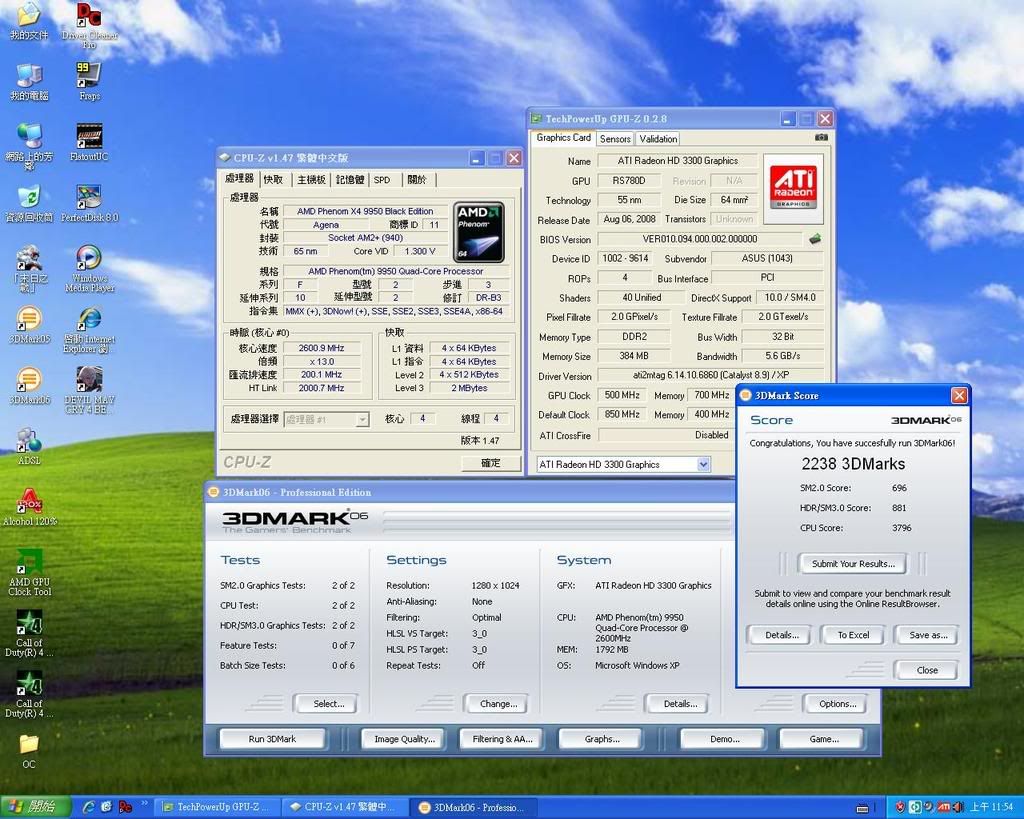The width and height of the screenshot is (1024, 819).
Task: Launch Internet Explorer from the quick launch bar
Action: point(88,807)
